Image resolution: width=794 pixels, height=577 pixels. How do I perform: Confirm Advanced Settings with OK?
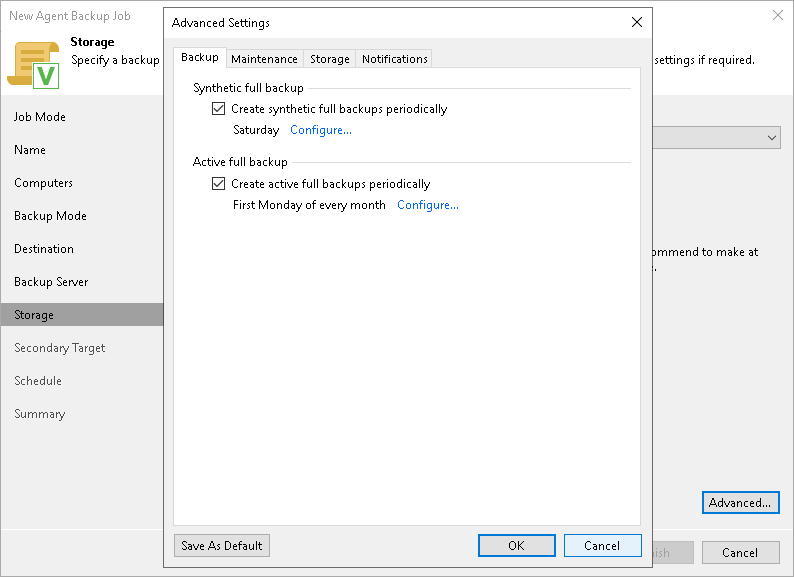click(517, 546)
